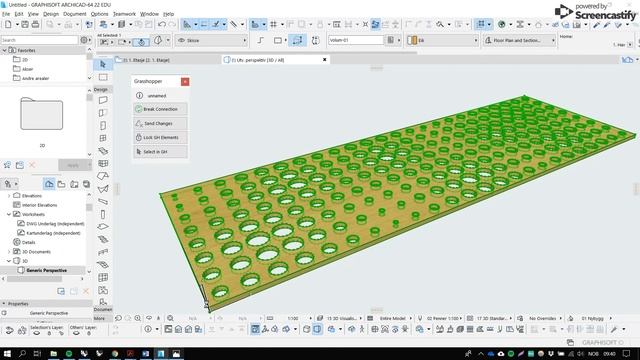This screenshot has width=640, height=360.
Task: Click the Volum-01 ID input field
Action: (x=356, y=40)
